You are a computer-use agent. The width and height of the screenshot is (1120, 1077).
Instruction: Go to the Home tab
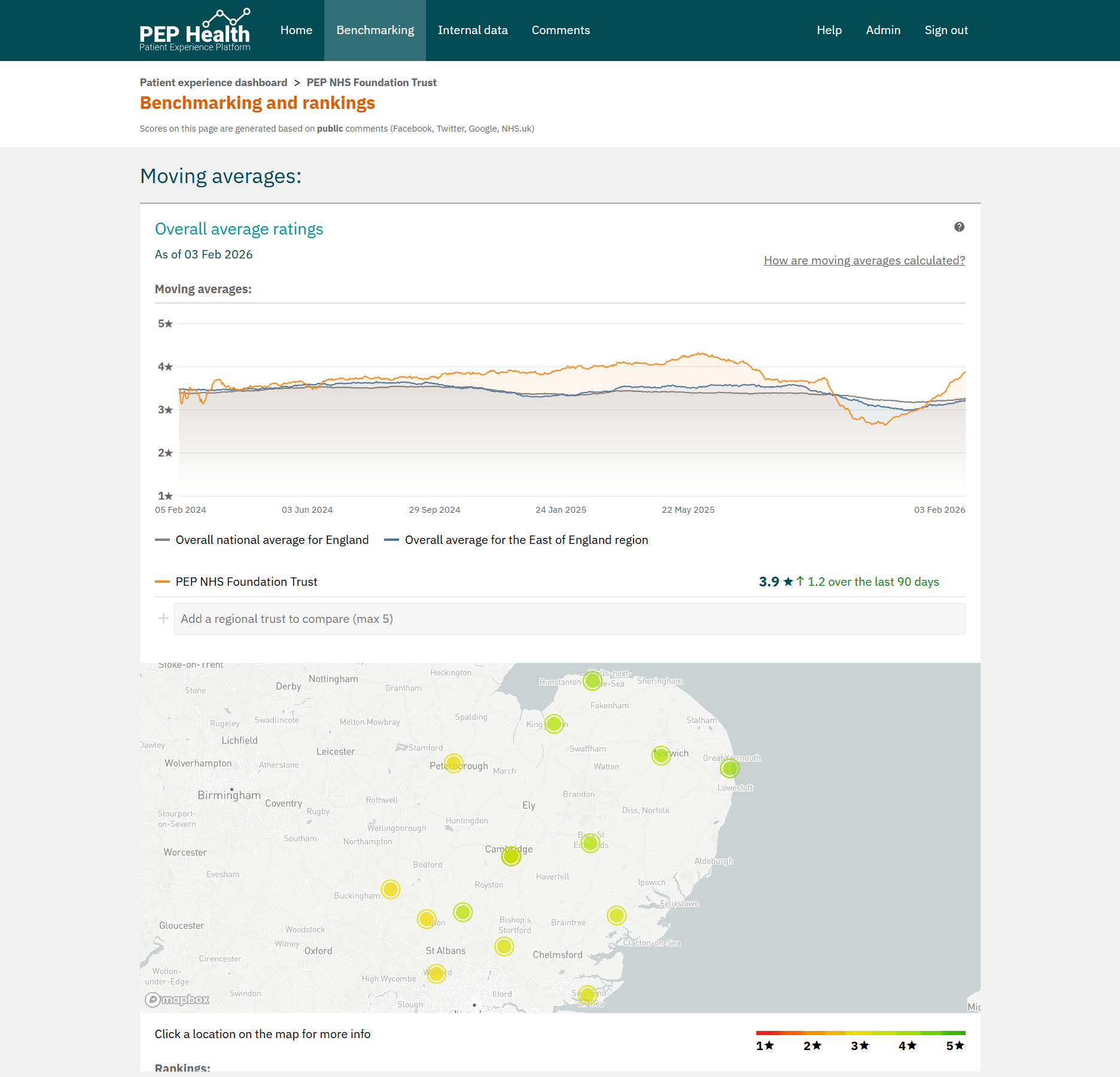tap(296, 31)
